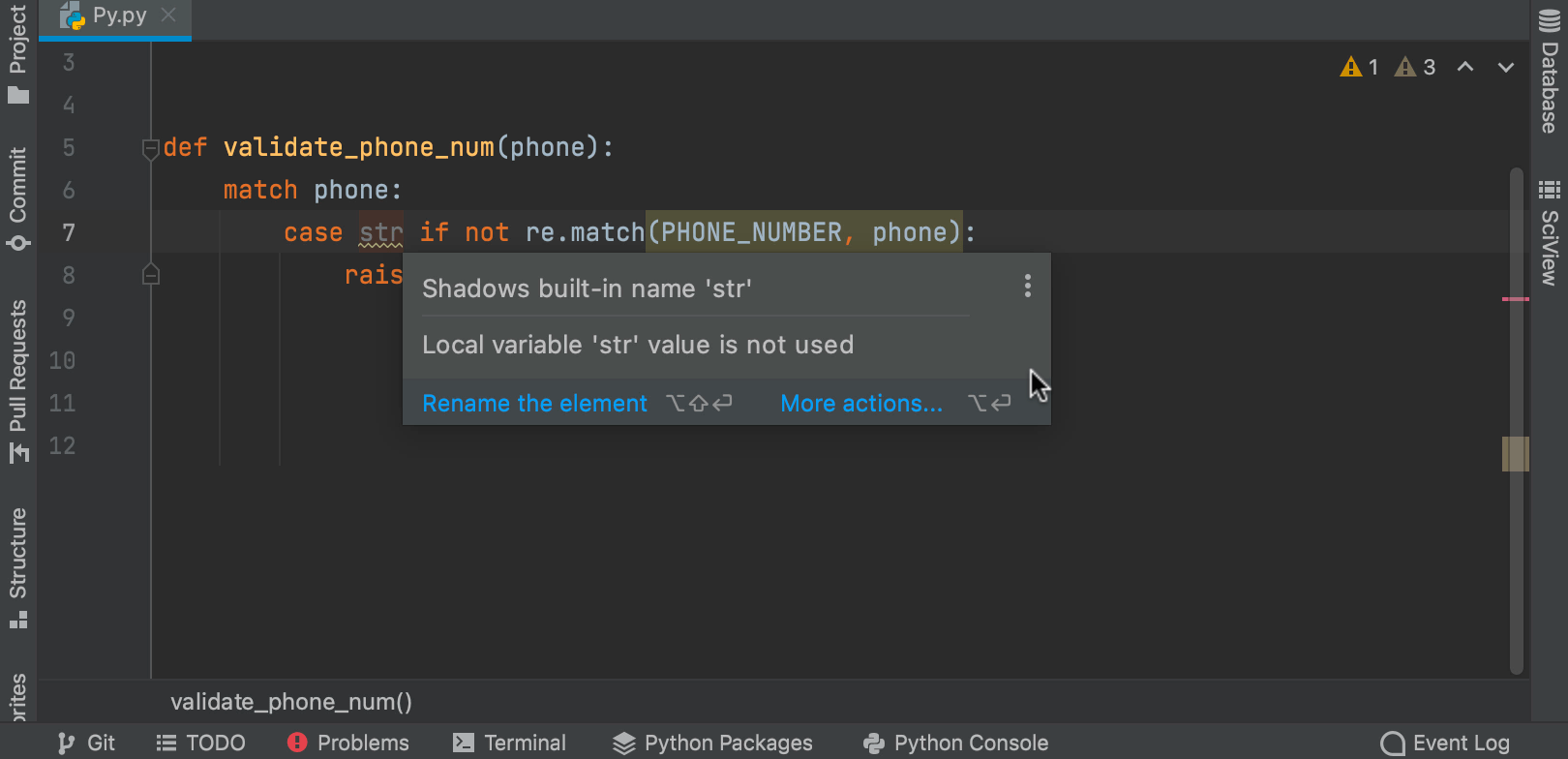Collapse the validate_phone_num function fold
The width and height of the screenshot is (1568, 759).
[x=150, y=148]
